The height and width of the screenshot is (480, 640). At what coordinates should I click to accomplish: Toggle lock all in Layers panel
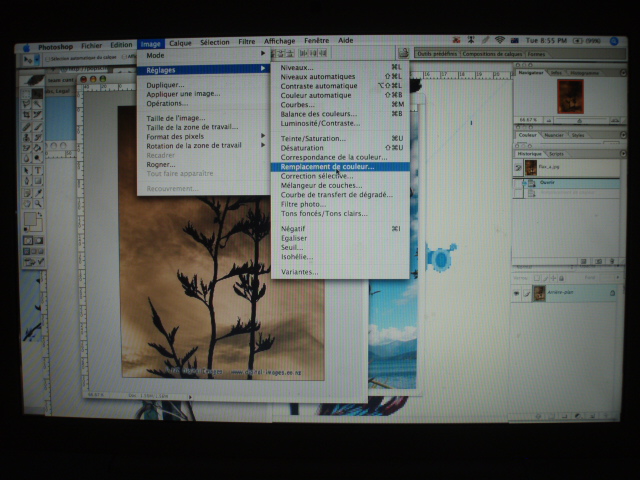click(562, 278)
